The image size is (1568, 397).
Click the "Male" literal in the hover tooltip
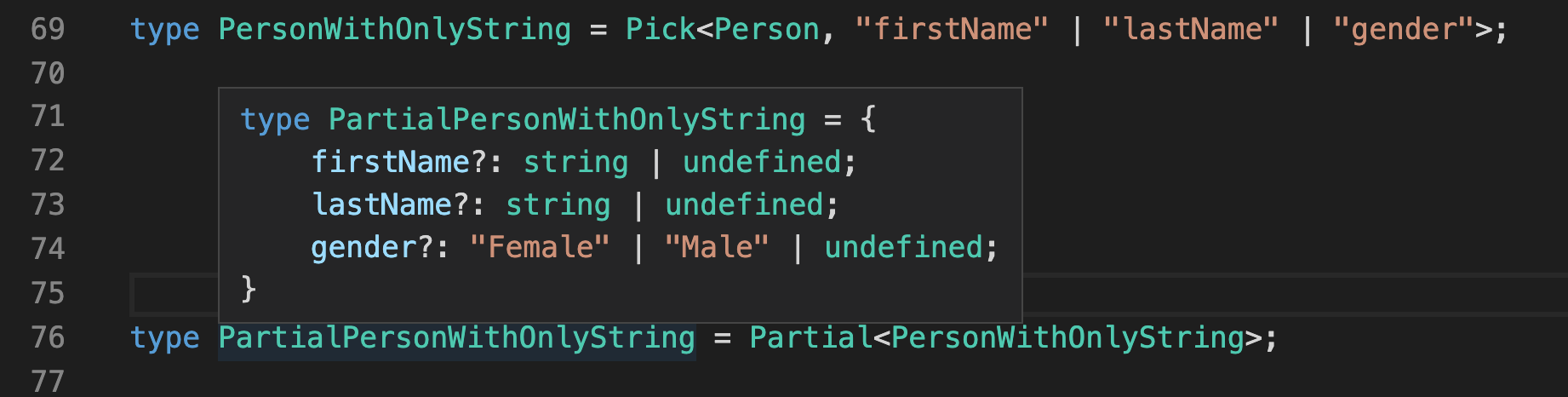pos(717,247)
